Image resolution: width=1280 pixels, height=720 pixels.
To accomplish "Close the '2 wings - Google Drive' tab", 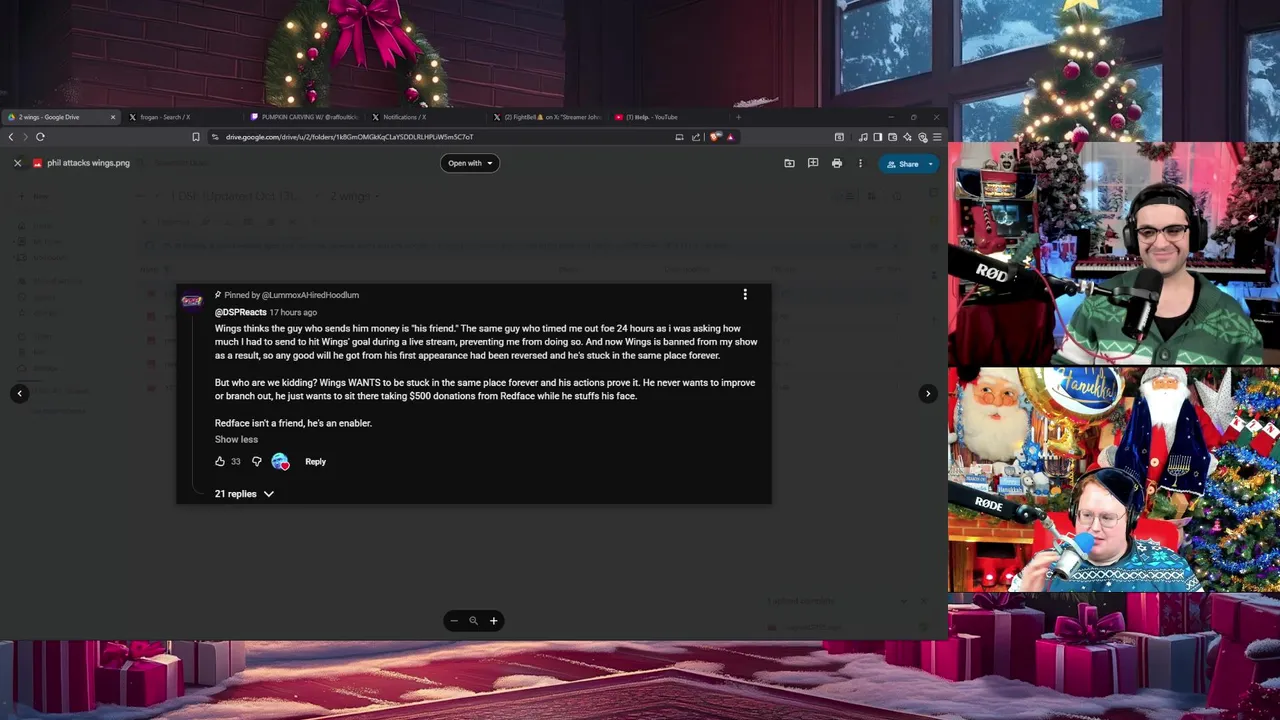I will (x=112, y=117).
